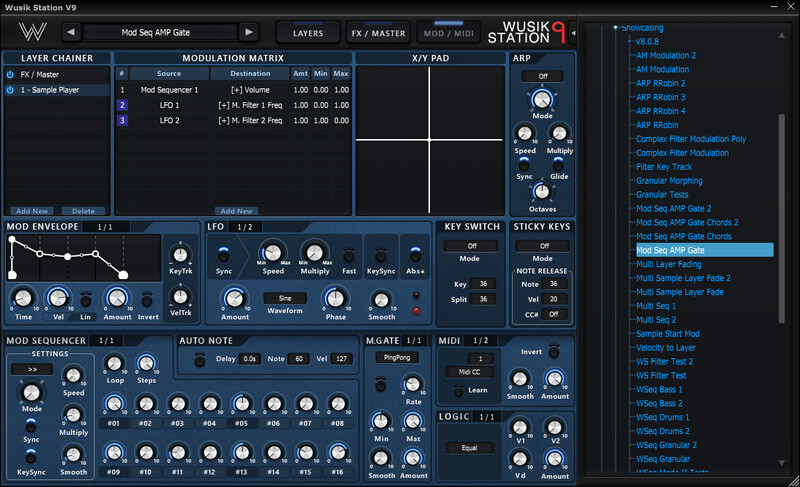
Task: Click Add New in Modulation Matrix
Action: [236, 211]
